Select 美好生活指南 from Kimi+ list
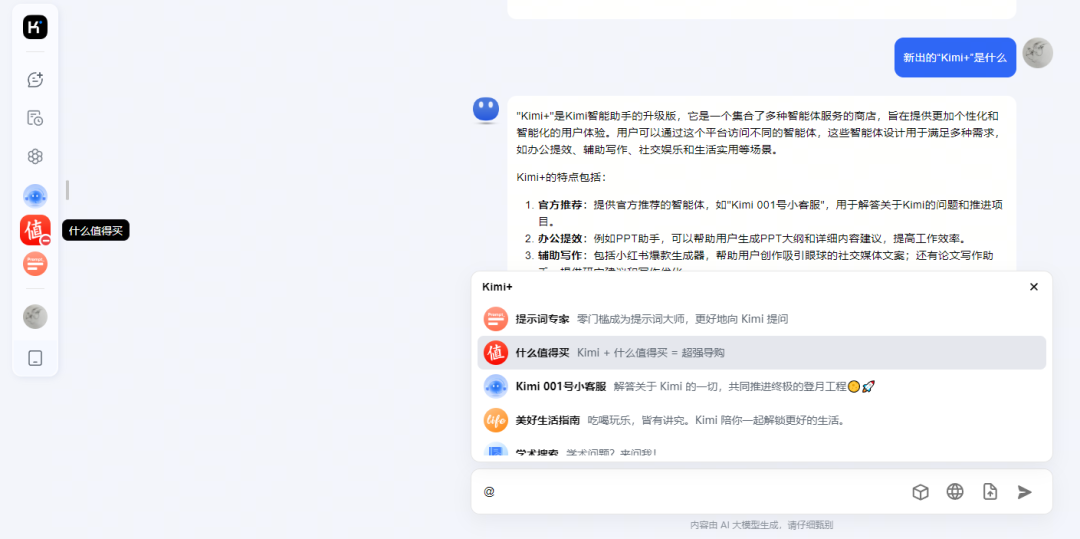 [x=761, y=419]
